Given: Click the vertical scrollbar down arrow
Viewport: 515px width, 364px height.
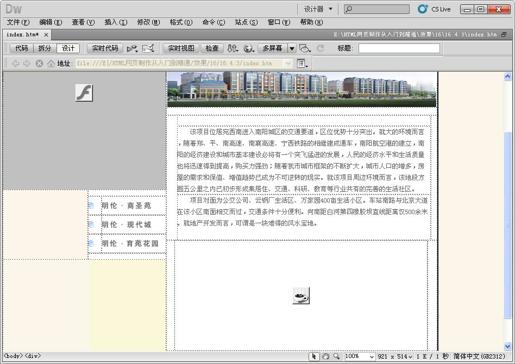Looking at the screenshot, I should pos(507,347).
